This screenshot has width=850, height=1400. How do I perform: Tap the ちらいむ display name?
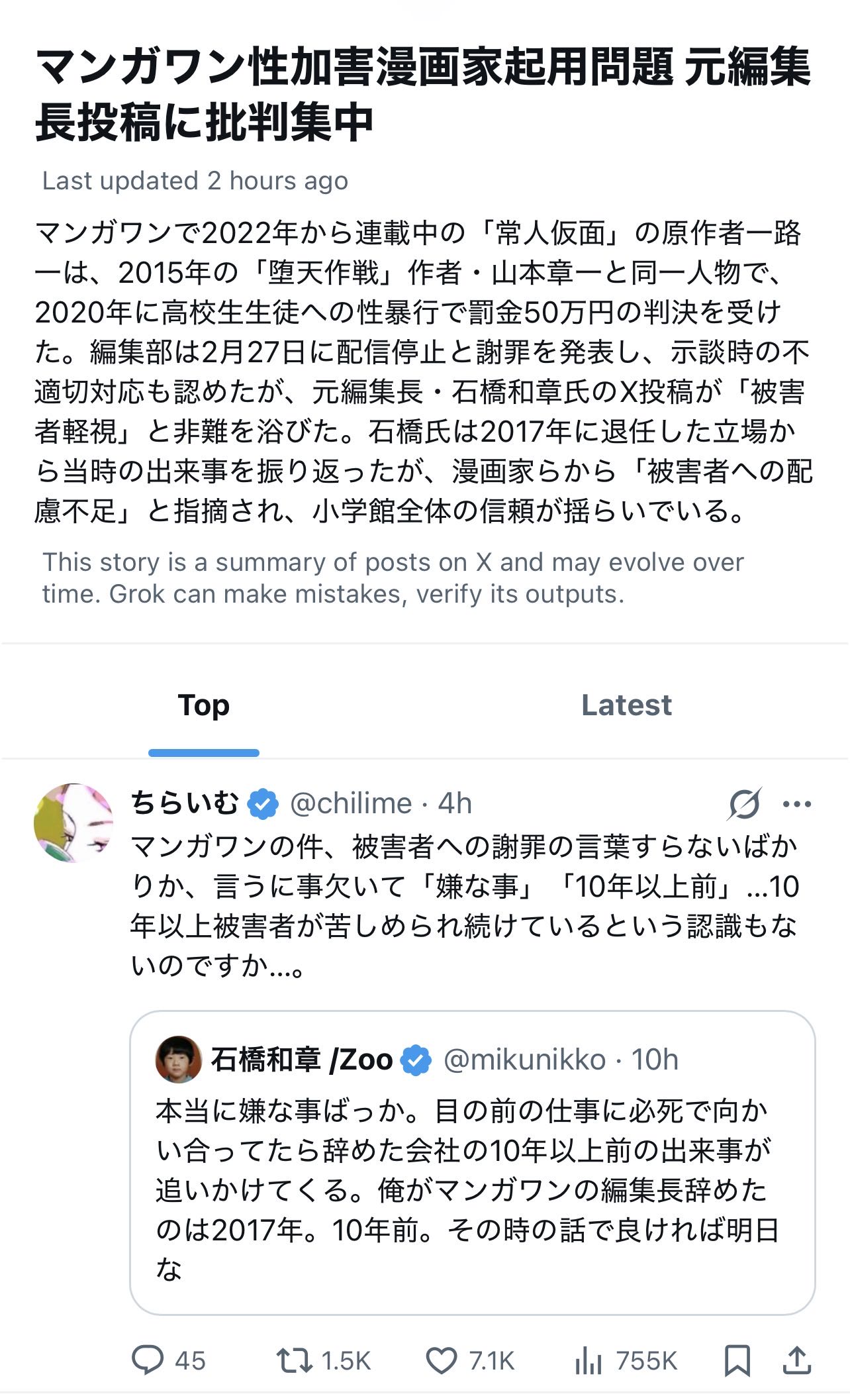tap(185, 804)
